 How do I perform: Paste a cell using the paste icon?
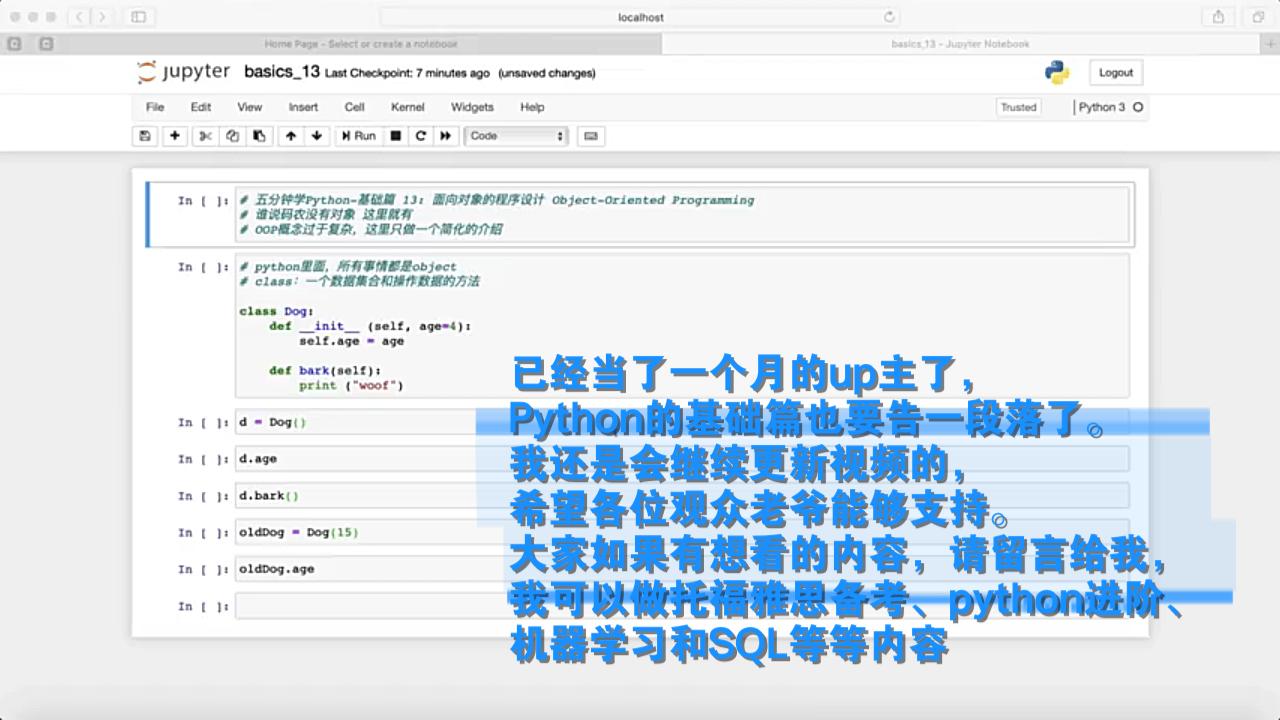[x=258, y=136]
